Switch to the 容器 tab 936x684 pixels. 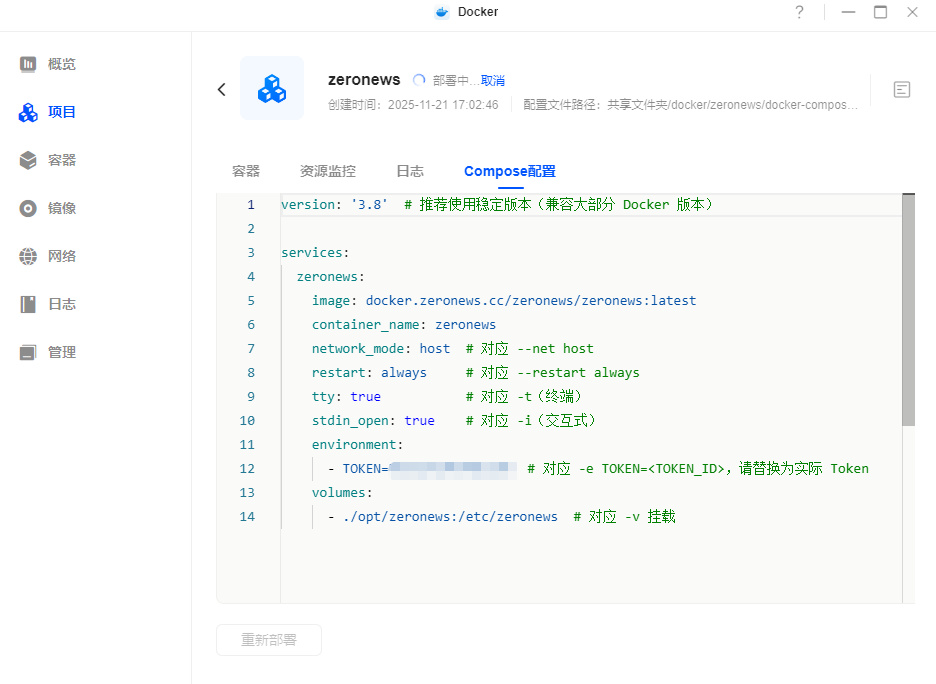246,171
